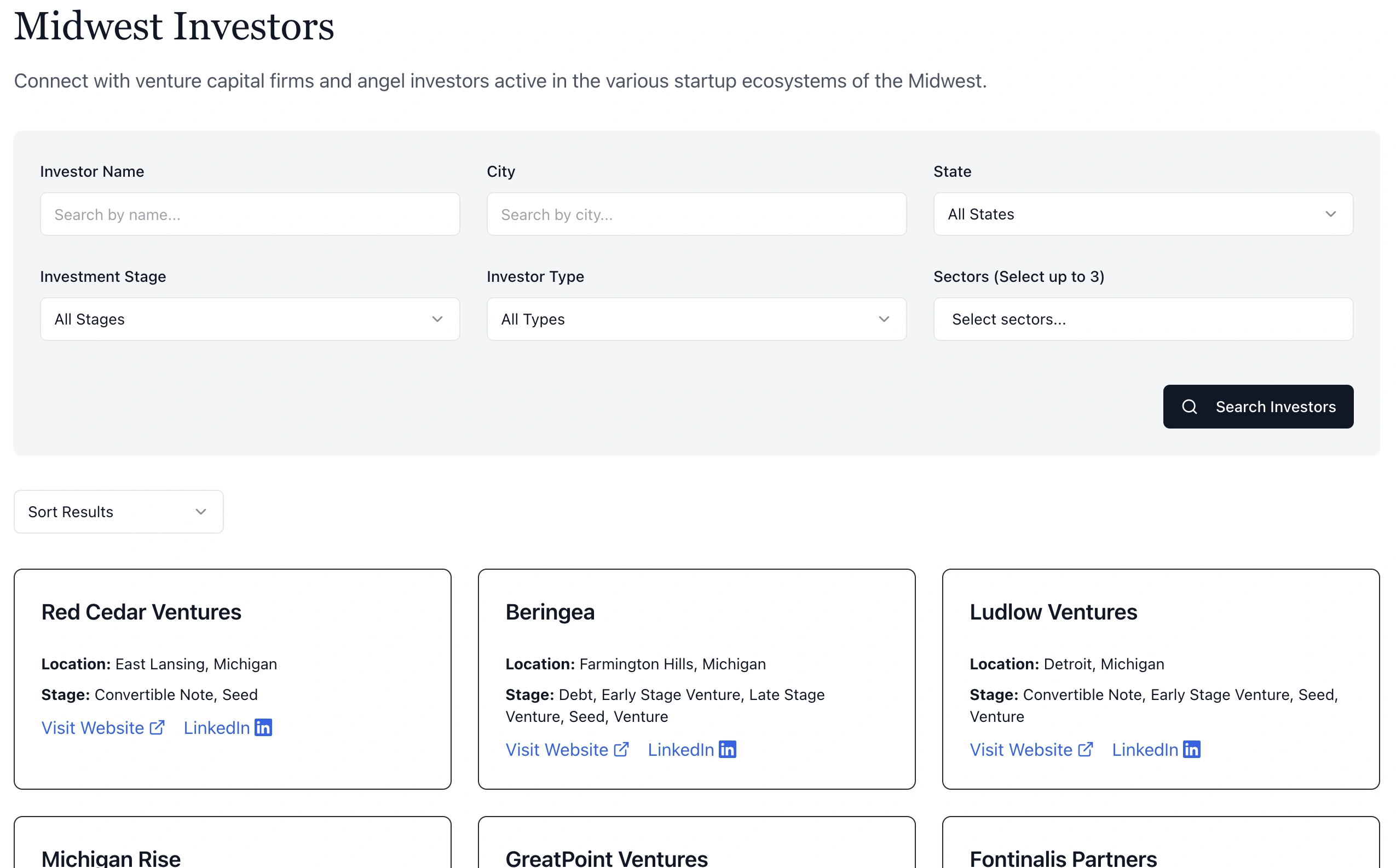Open the Select sectors multi-select
Viewport: 1396px width, 868px height.
click(1143, 319)
